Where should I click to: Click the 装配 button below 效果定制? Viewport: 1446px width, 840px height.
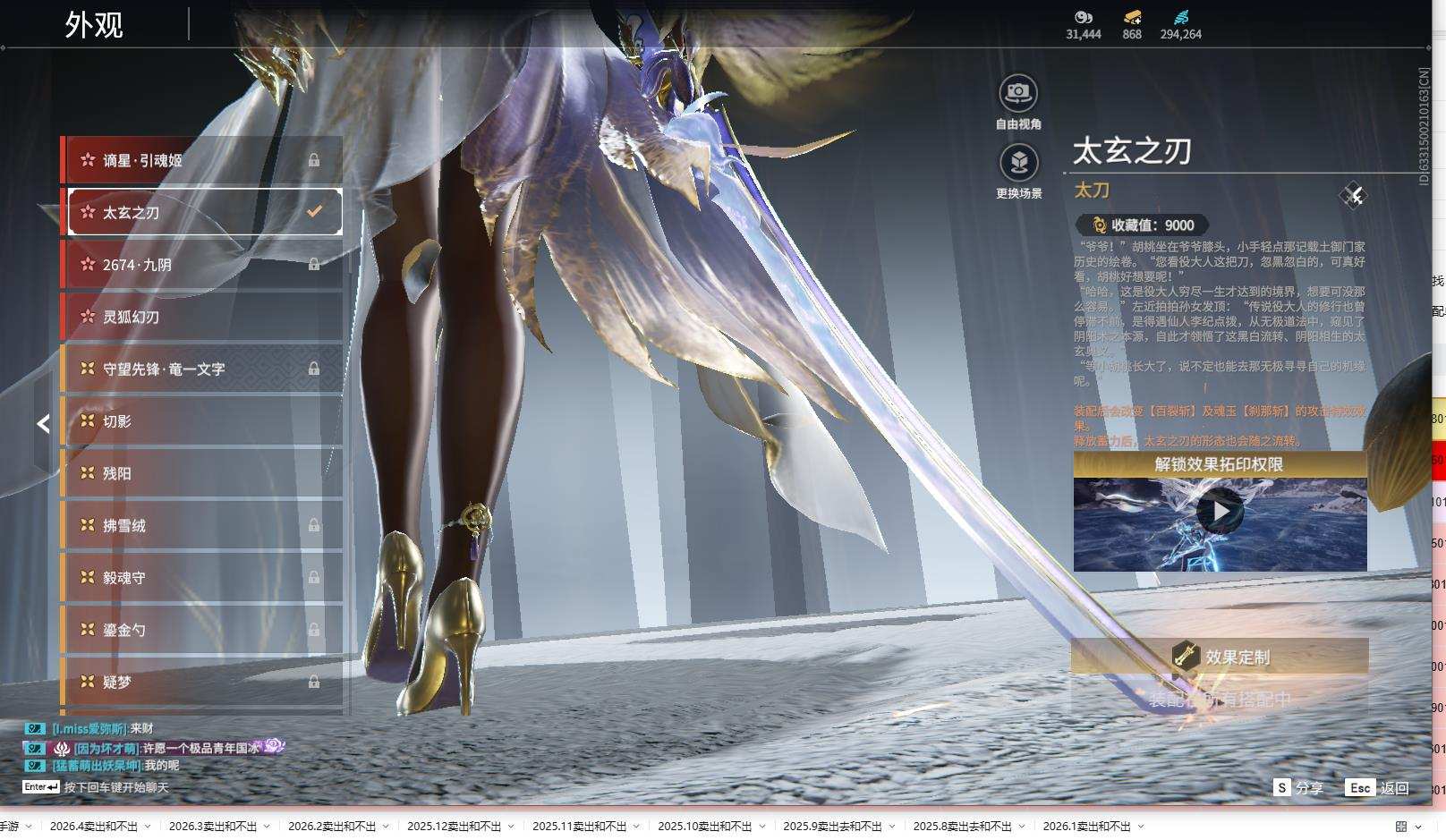(1220, 699)
